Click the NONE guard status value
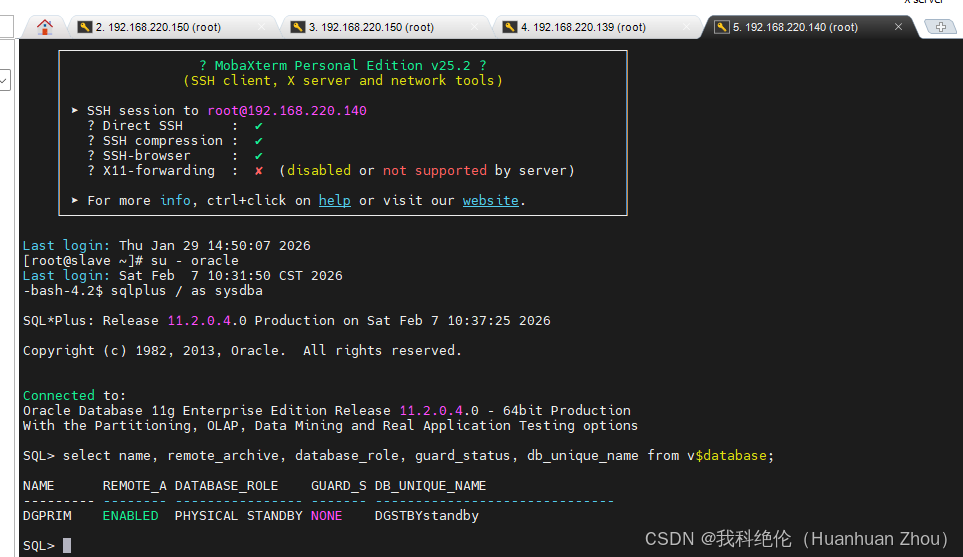963x557 pixels. pos(326,516)
